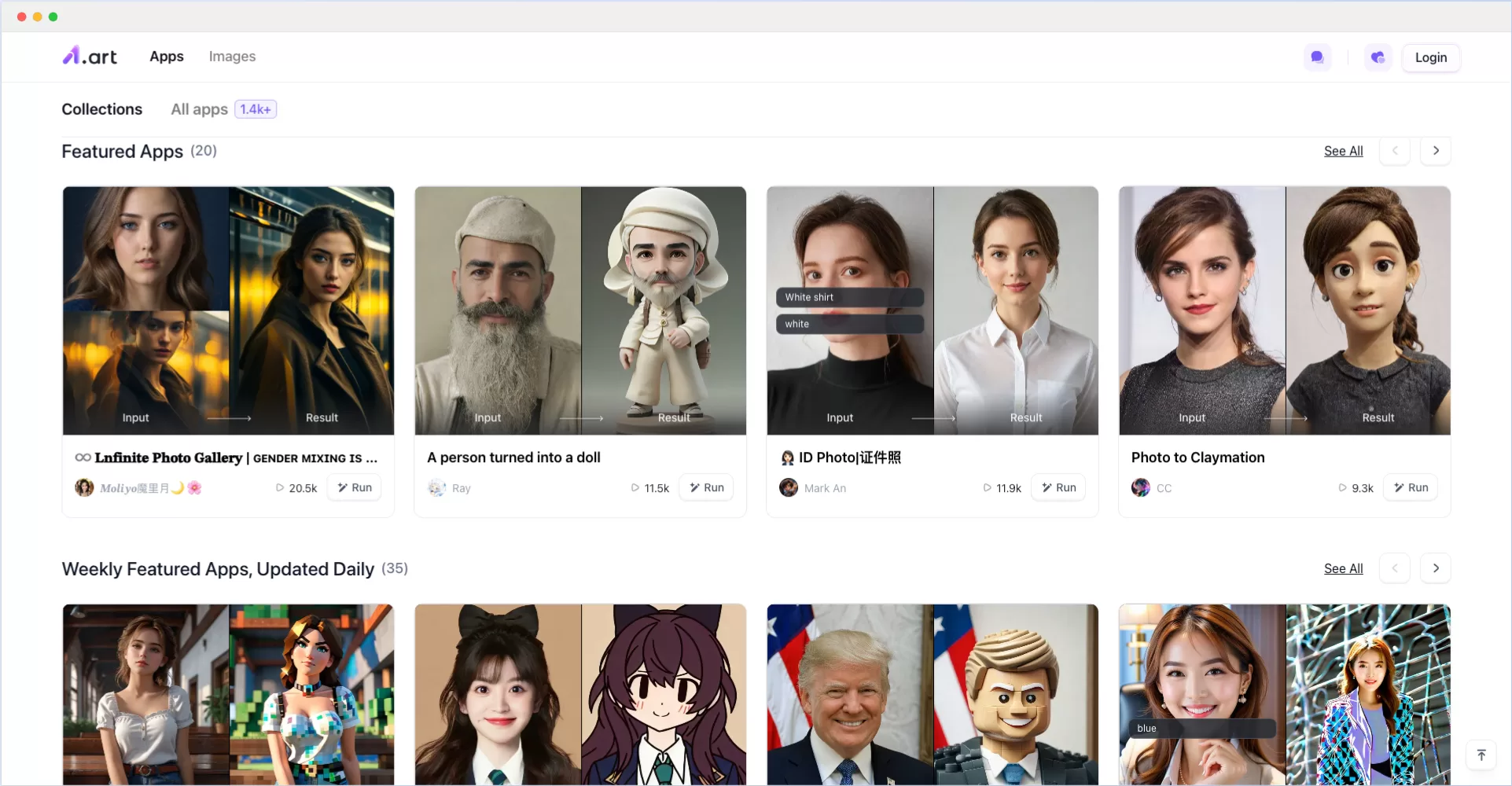Image resolution: width=1512 pixels, height=786 pixels.
Task: Click the purple community icon beside Login
Action: click(1378, 57)
